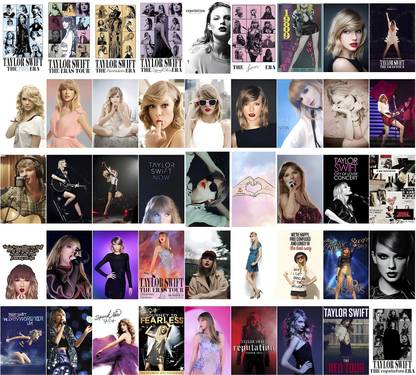
Task: Open the black-and-white reputation portrait poster
Action: 208,38
